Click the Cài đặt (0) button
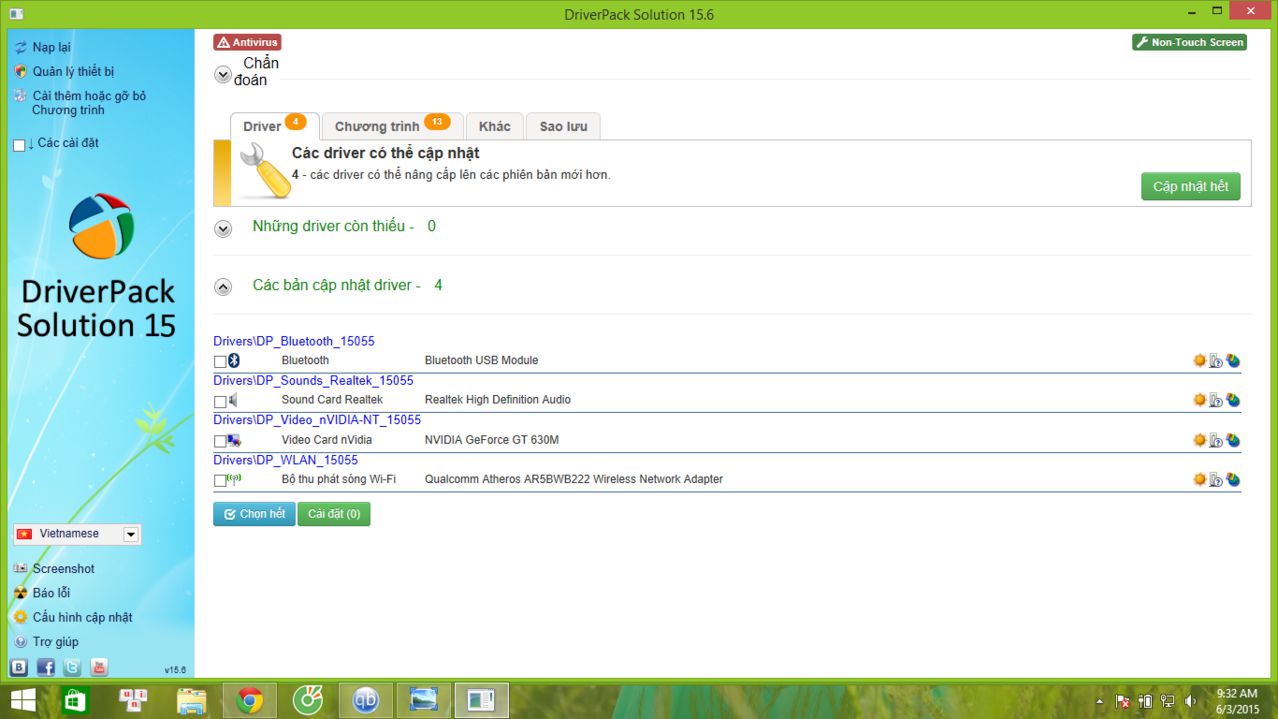The image size is (1278, 719). click(x=333, y=514)
